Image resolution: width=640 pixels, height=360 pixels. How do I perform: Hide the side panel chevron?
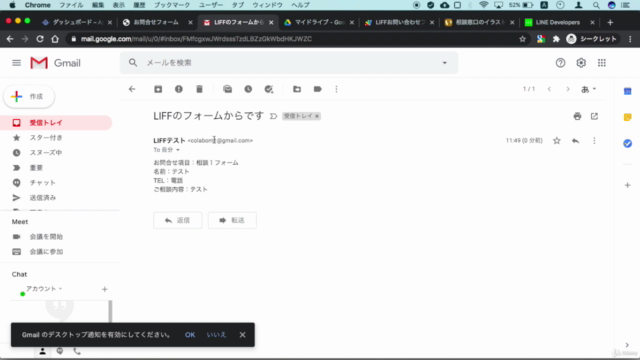point(627,345)
